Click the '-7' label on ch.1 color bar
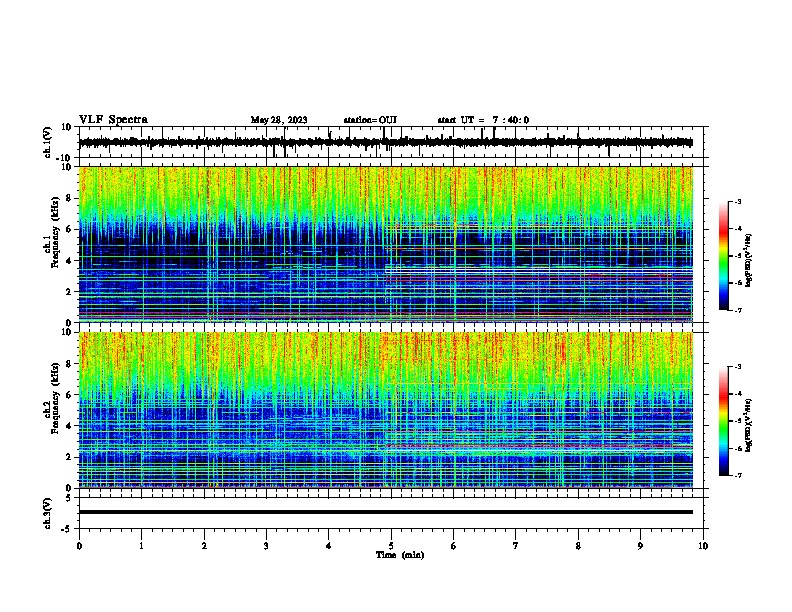The width and height of the screenshot is (792, 612). (x=737, y=311)
